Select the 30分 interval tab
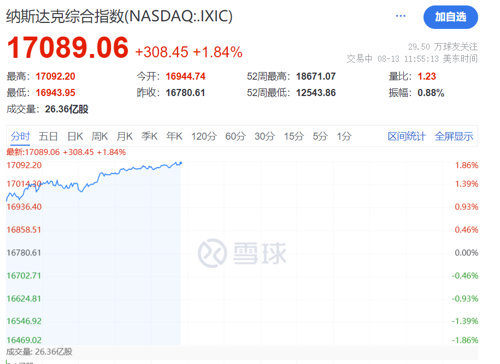The image size is (500, 364). (x=265, y=136)
